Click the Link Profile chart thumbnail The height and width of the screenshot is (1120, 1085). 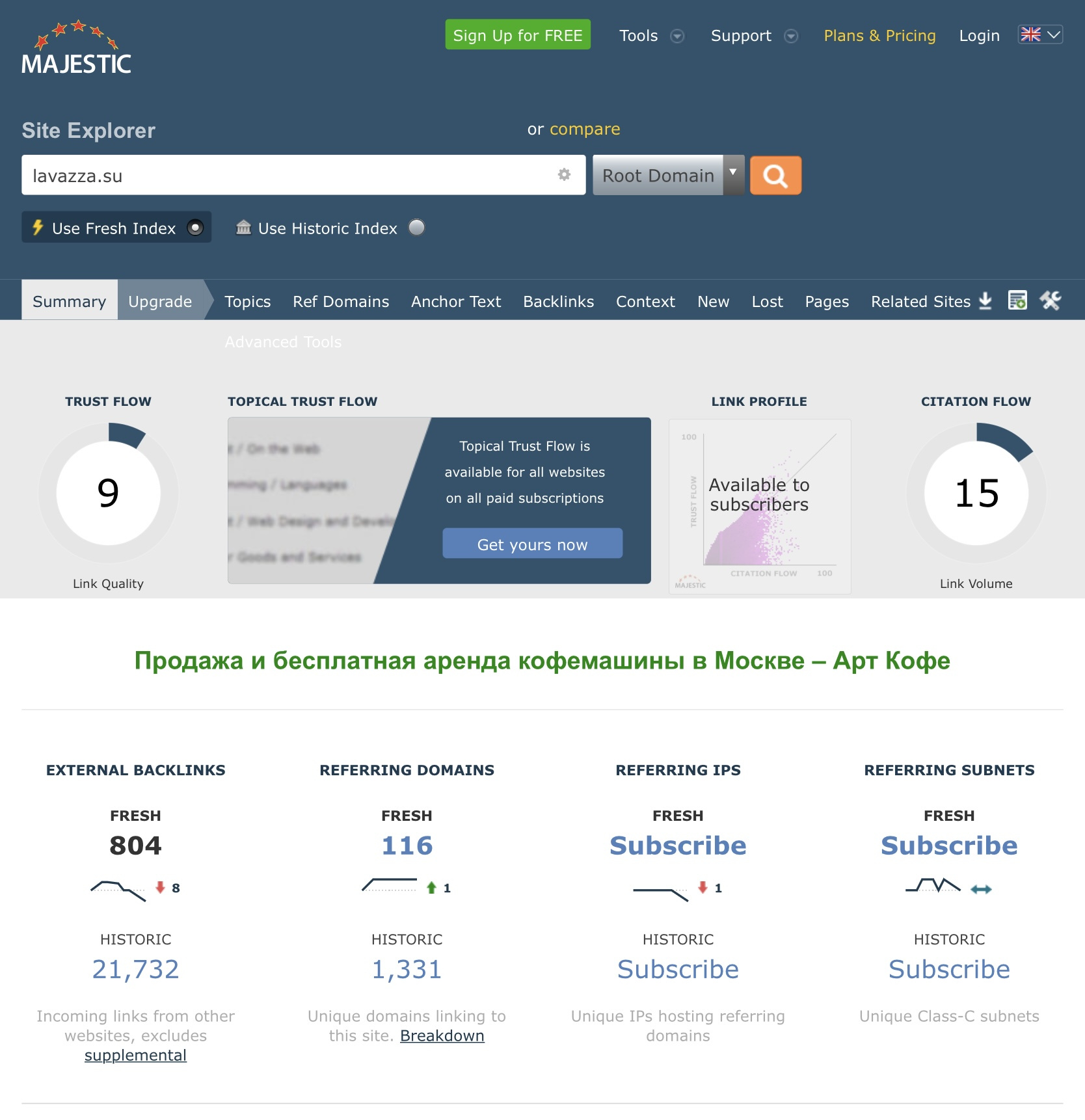(760, 506)
